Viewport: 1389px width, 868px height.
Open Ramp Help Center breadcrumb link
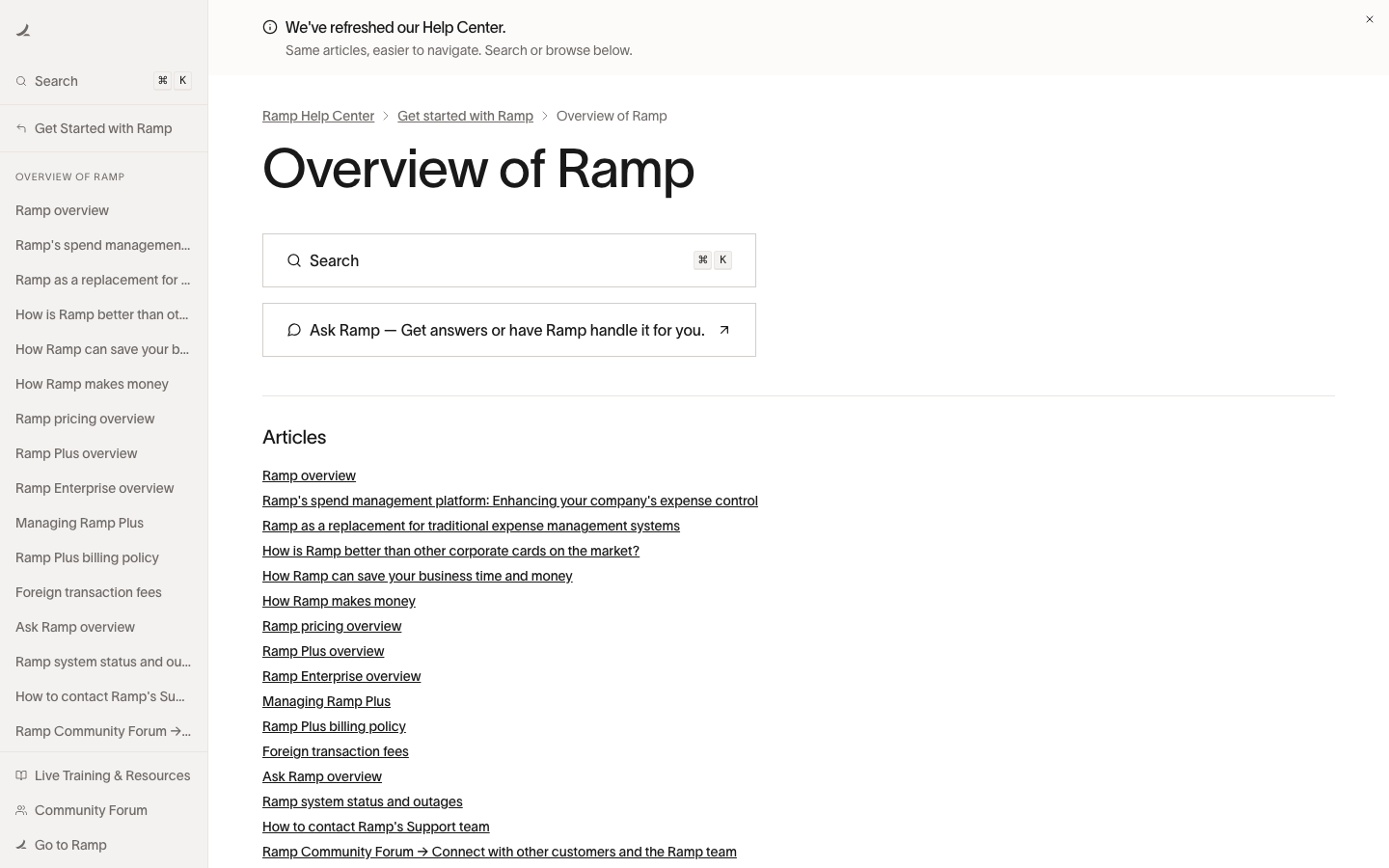318,116
